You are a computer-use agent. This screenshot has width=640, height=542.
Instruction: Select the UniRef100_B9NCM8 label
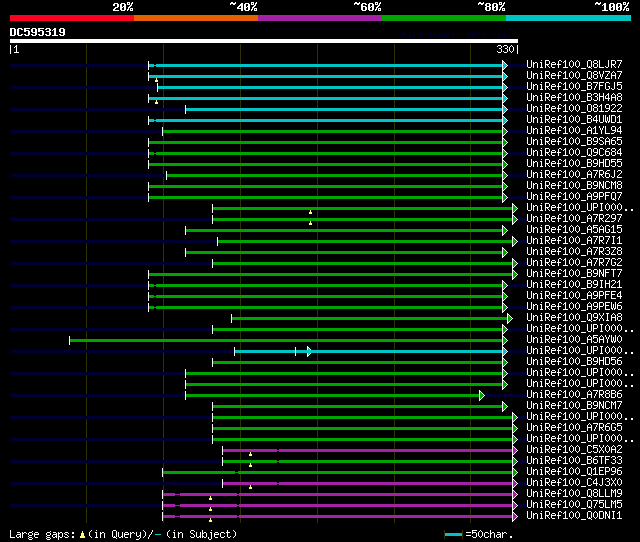click(x=574, y=186)
